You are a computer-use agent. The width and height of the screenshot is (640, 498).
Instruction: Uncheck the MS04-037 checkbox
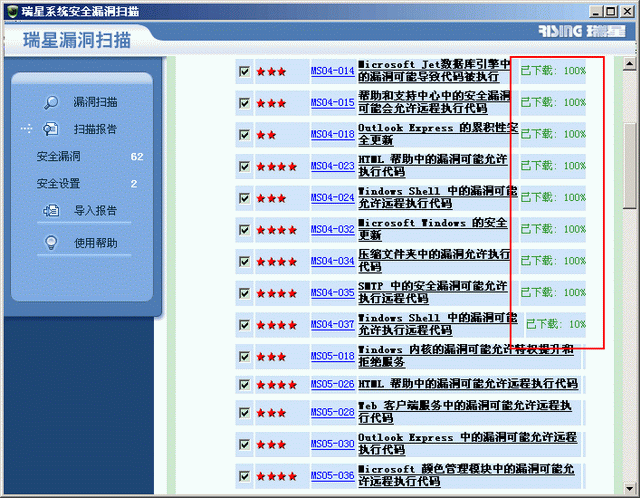[244, 325]
